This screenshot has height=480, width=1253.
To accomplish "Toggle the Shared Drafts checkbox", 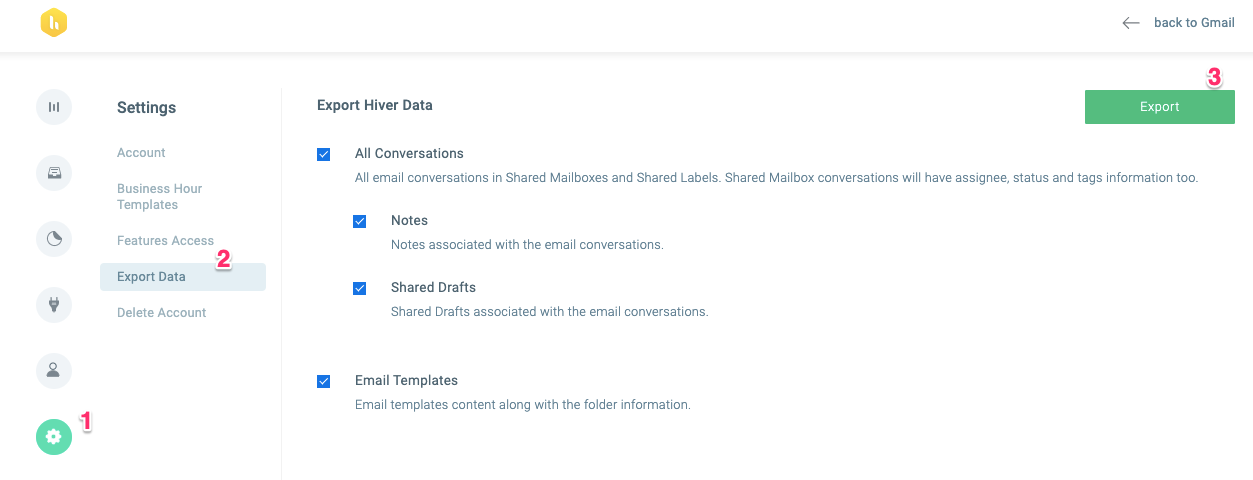I will pos(359,288).
